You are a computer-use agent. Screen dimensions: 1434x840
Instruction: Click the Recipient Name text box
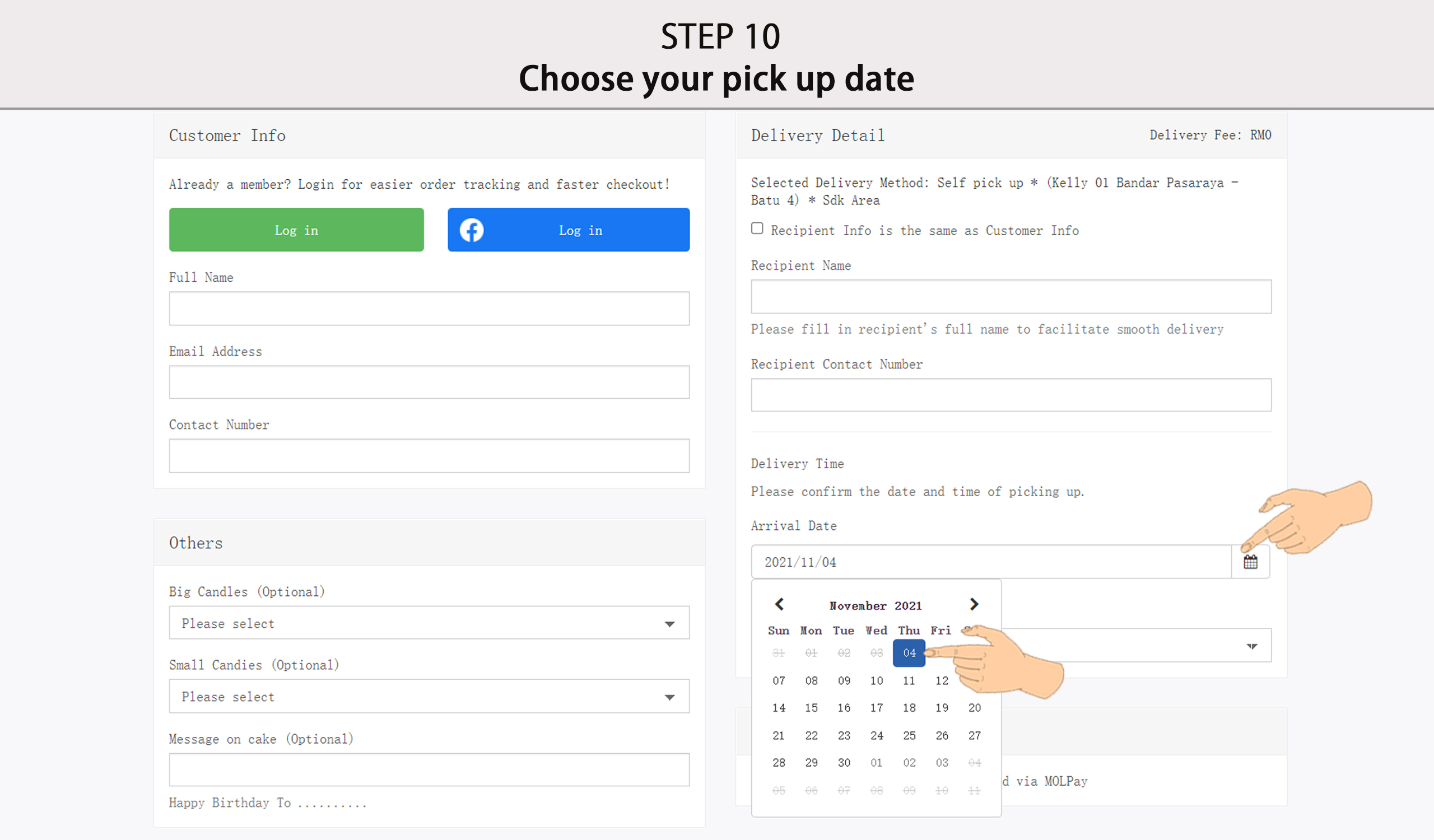tap(1011, 296)
